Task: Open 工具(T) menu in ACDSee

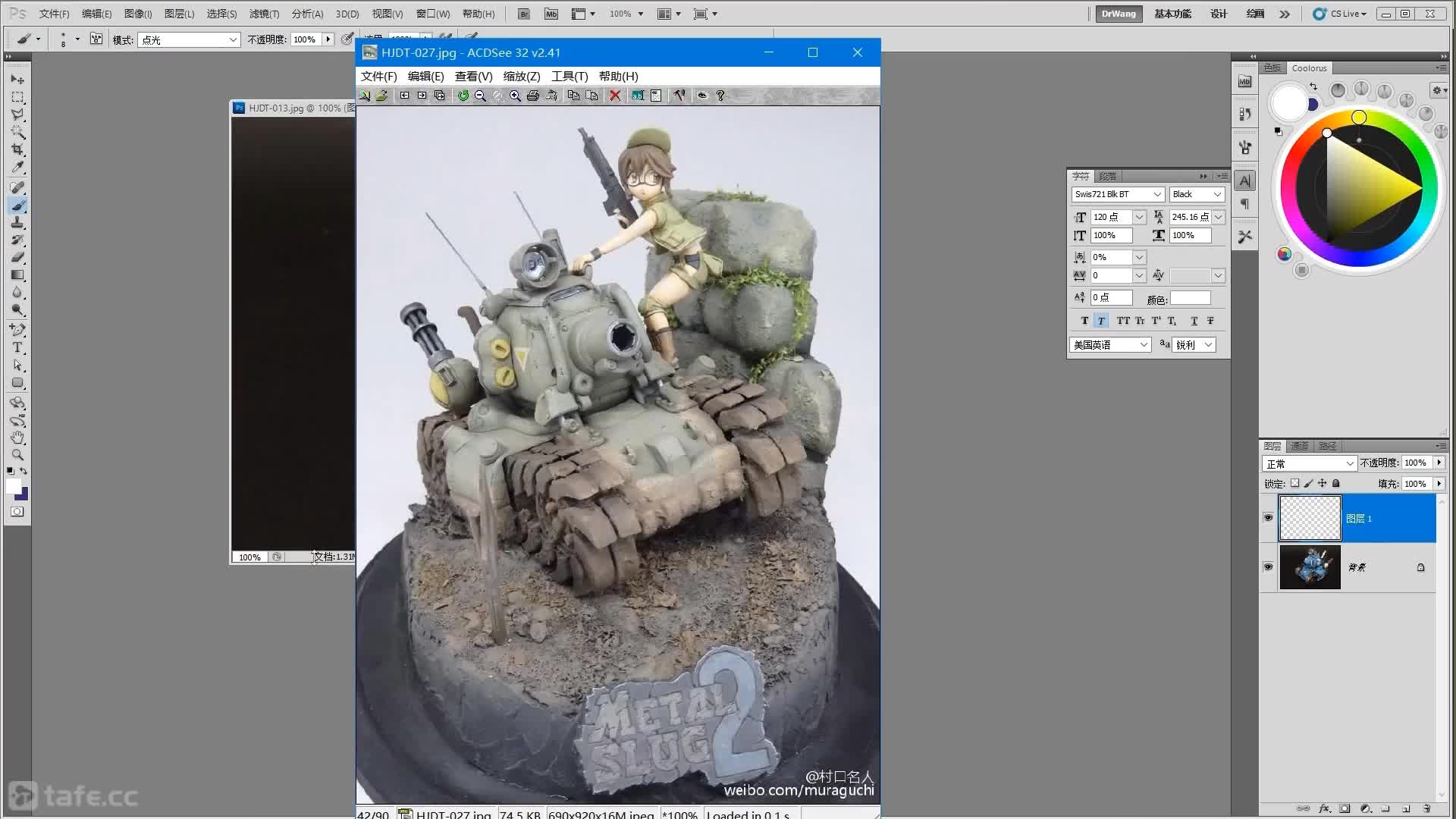Action: [x=569, y=76]
